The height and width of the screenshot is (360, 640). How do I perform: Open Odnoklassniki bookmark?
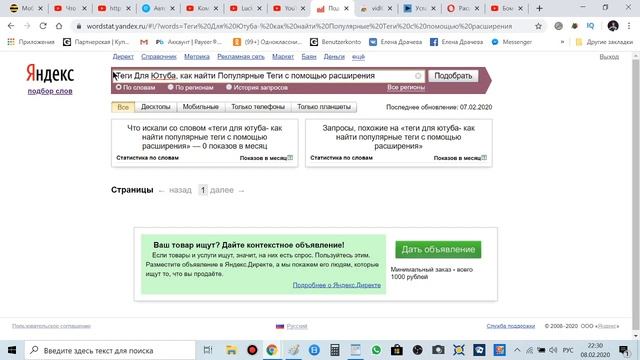click(267, 42)
